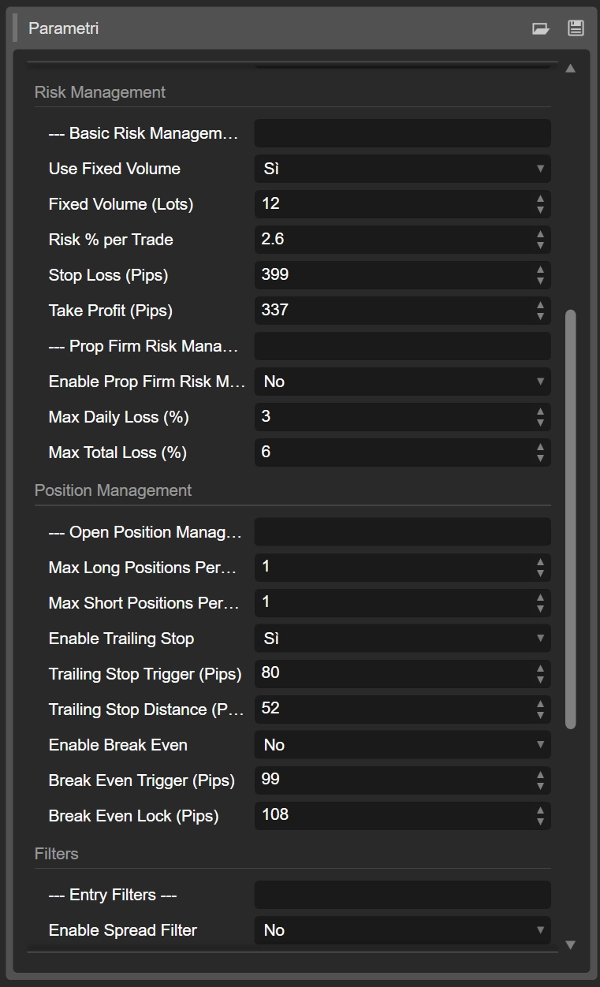The width and height of the screenshot is (600, 987).
Task: Expand the Enable Prop Firm Risk dropdown
Action: click(402, 382)
